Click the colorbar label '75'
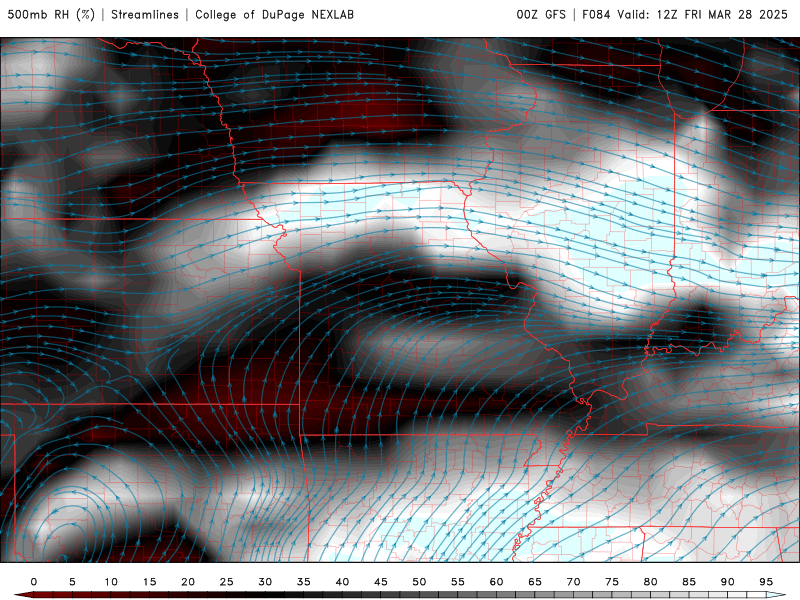Viewport: 800px width, 600px height. (612, 582)
